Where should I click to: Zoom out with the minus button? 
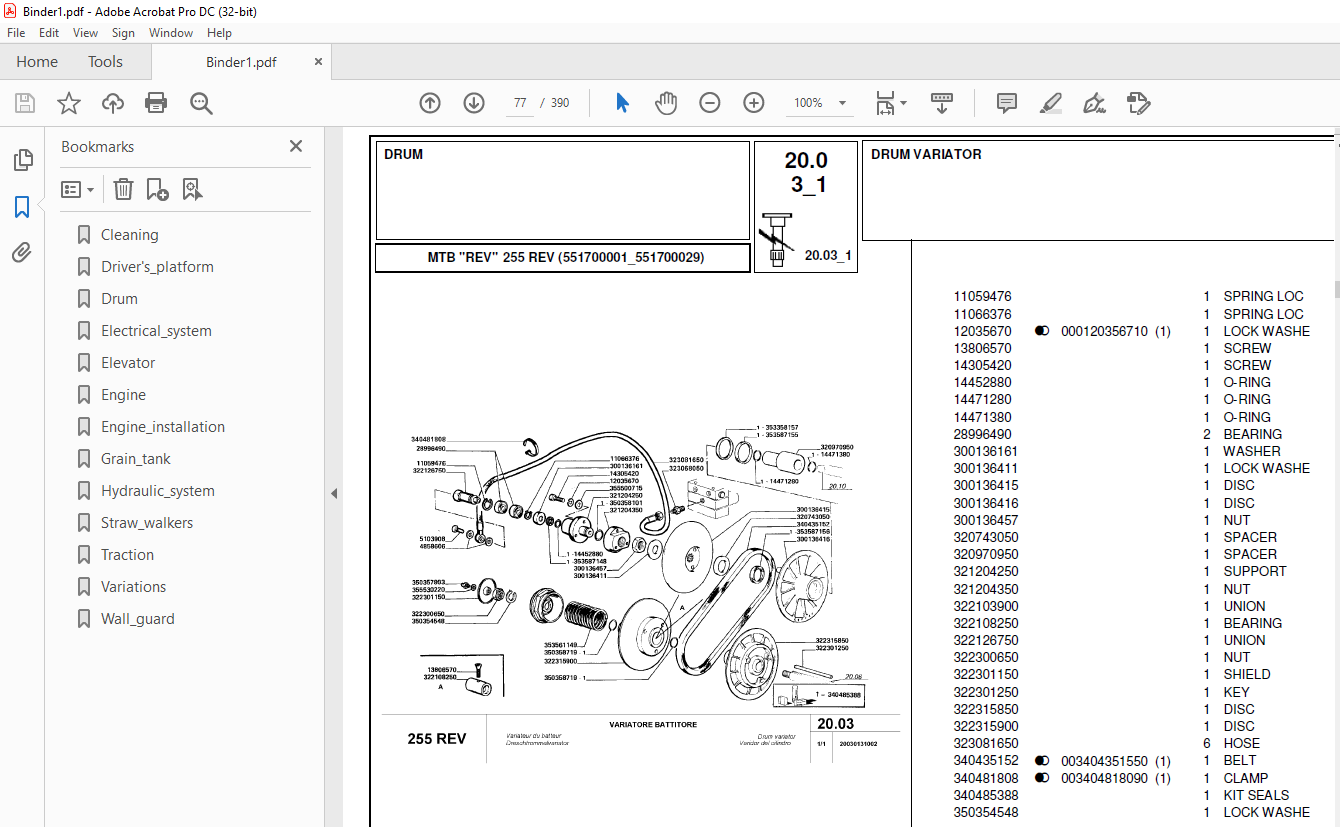pos(710,103)
